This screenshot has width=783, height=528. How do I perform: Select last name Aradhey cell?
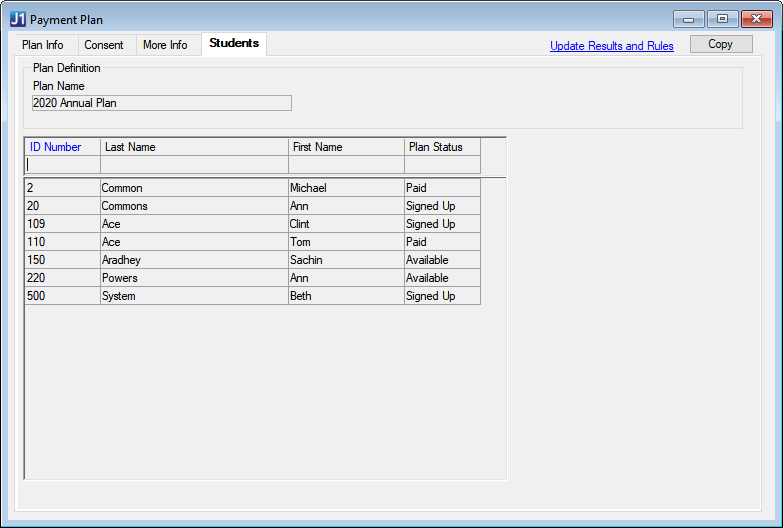click(194, 260)
